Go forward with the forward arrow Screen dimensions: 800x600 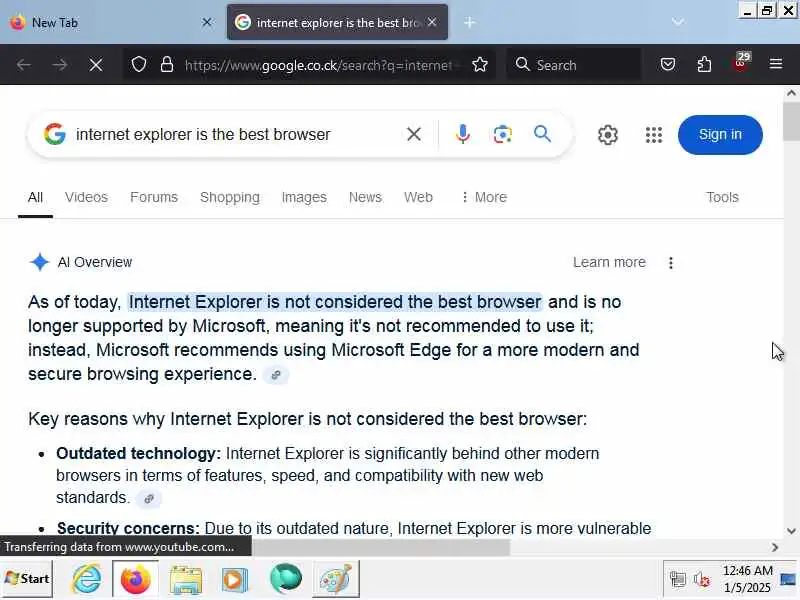pyautogui.click(x=60, y=65)
